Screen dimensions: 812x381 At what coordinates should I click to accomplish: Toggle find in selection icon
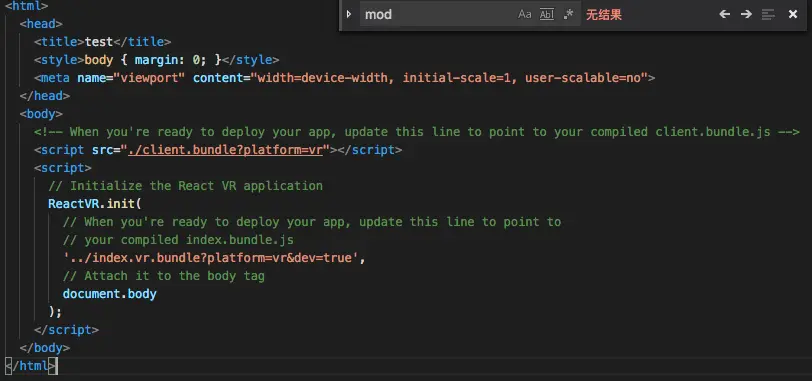tap(768, 14)
